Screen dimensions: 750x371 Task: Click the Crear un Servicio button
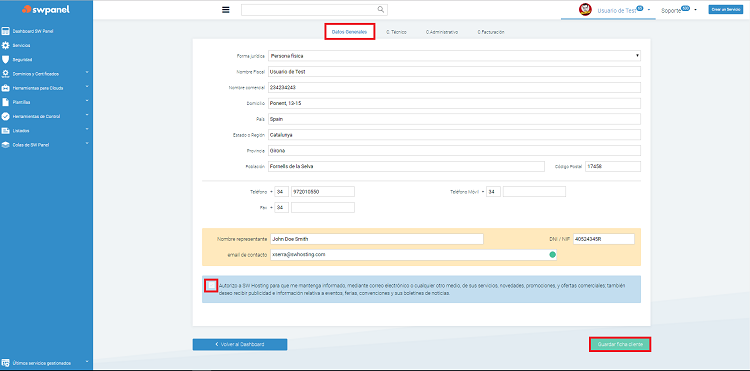tap(726, 10)
